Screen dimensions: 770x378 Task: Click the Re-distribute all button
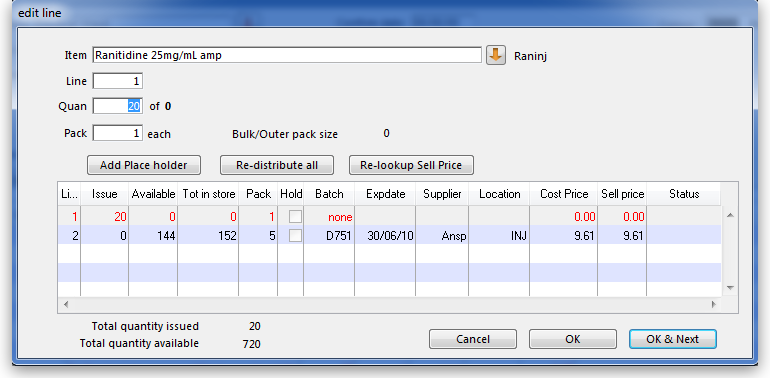coord(277,165)
